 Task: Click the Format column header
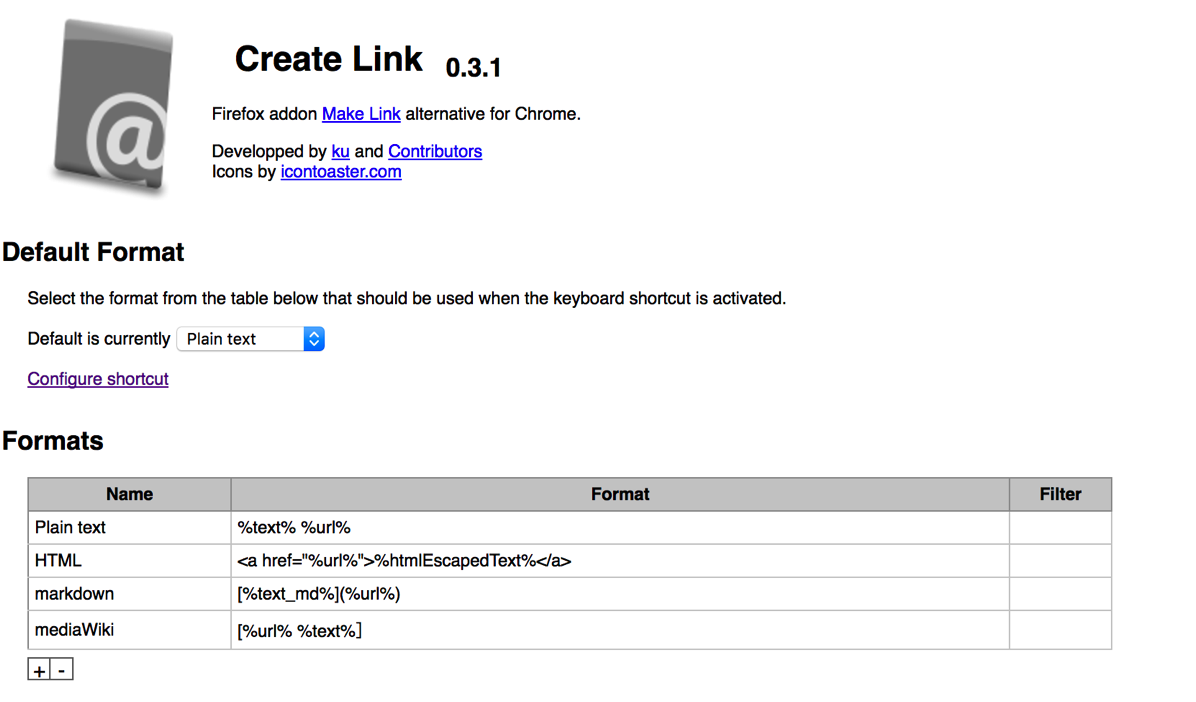point(619,494)
